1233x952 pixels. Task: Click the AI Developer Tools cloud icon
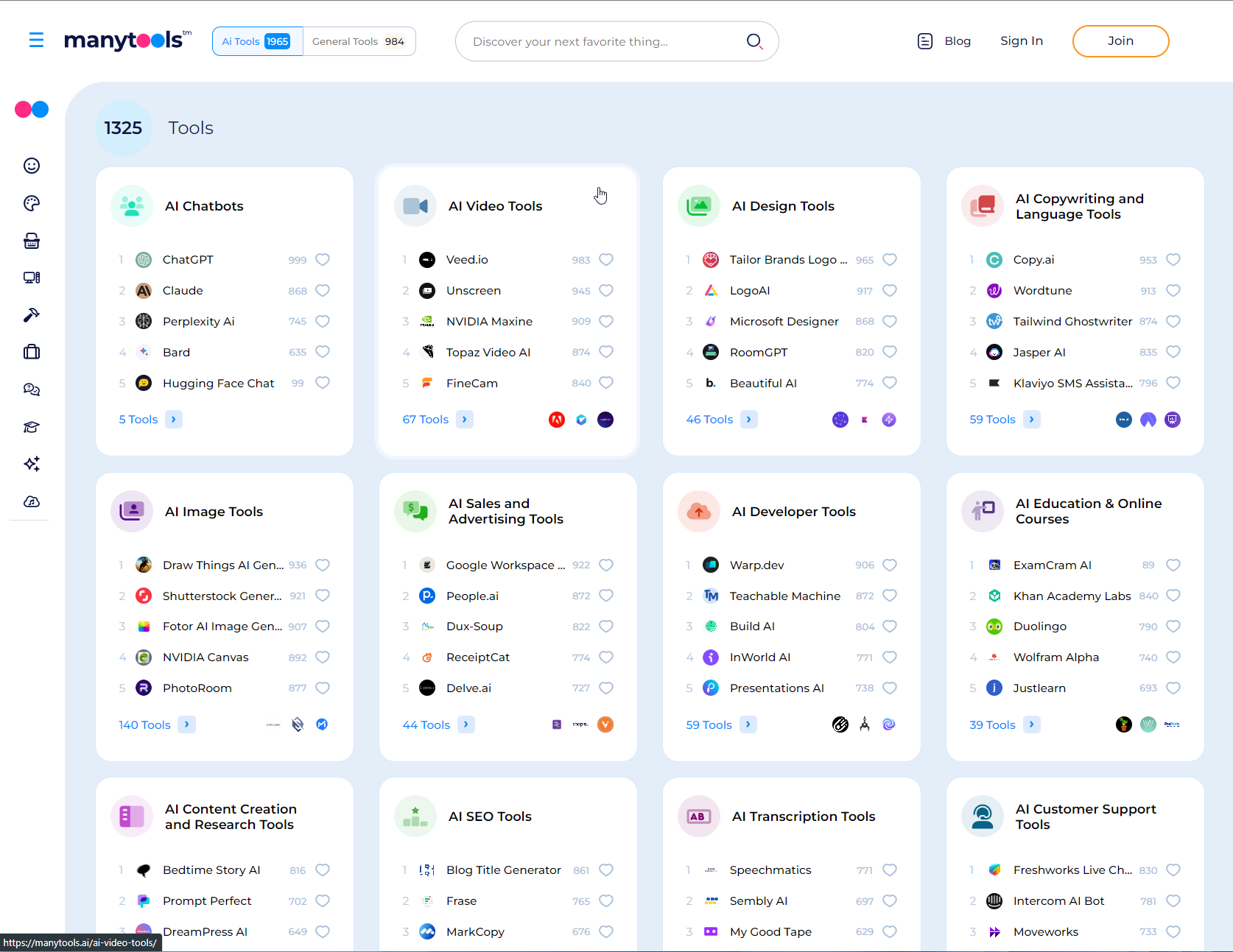pos(699,512)
